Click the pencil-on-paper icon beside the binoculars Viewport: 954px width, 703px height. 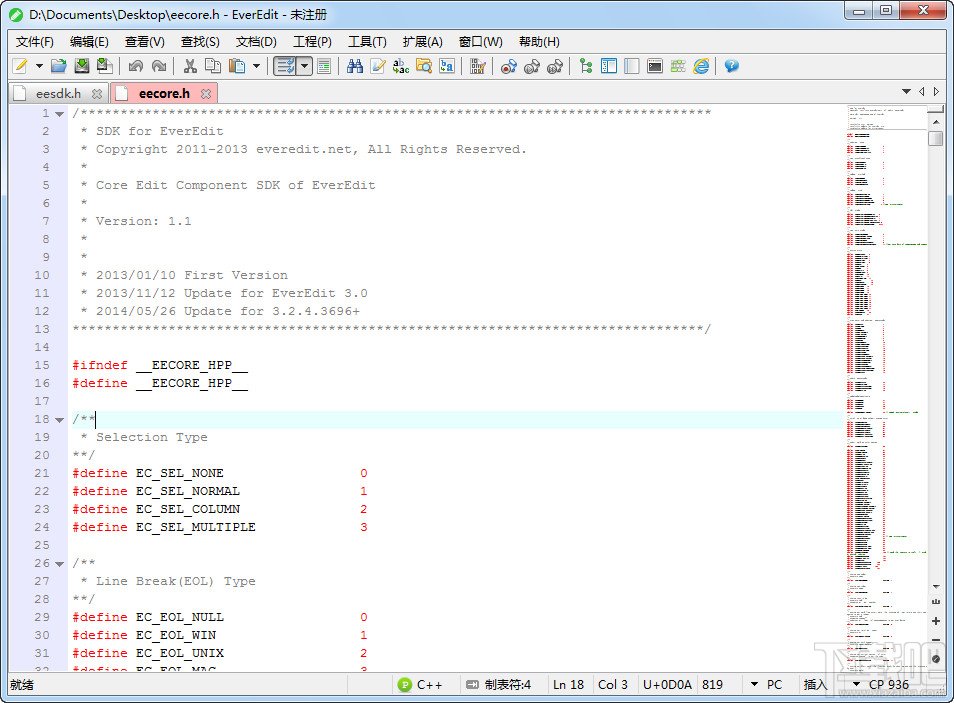pyautogui.click(x=378, y=66)
